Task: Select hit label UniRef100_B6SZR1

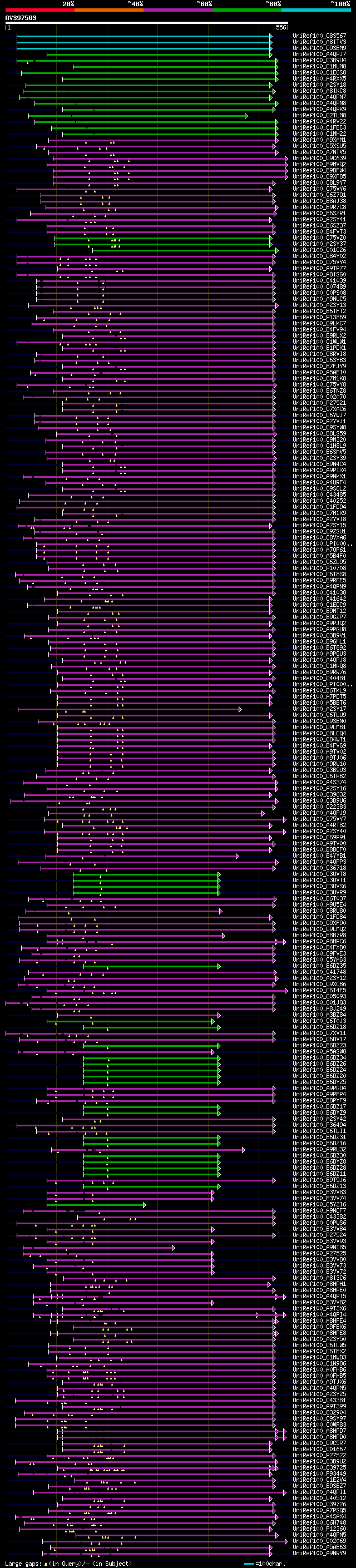Action: (319, 213)
